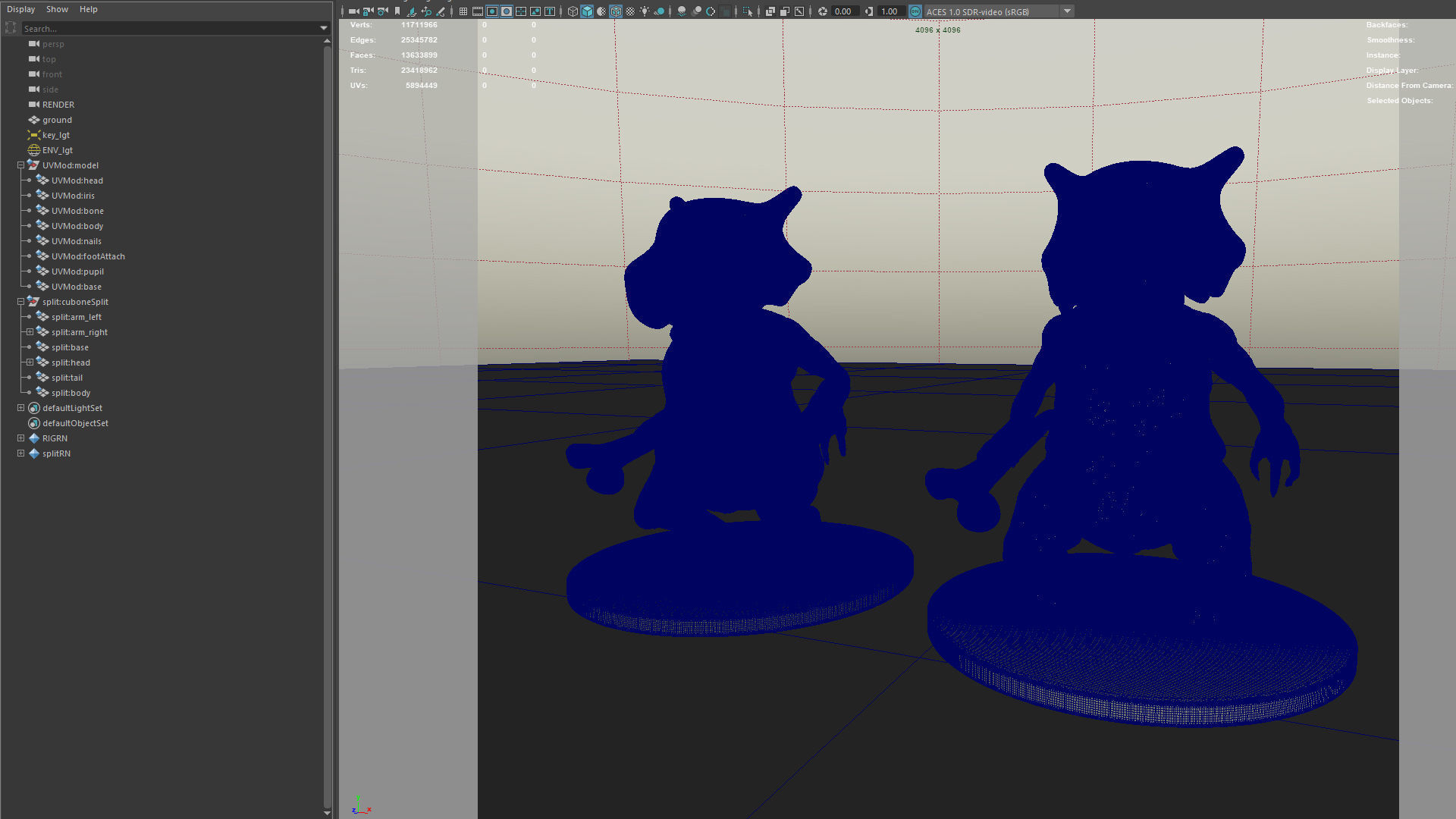Select UVMod:footAttach in outliner
This screenshot has width=1456, height=819.
click(88, 256)
